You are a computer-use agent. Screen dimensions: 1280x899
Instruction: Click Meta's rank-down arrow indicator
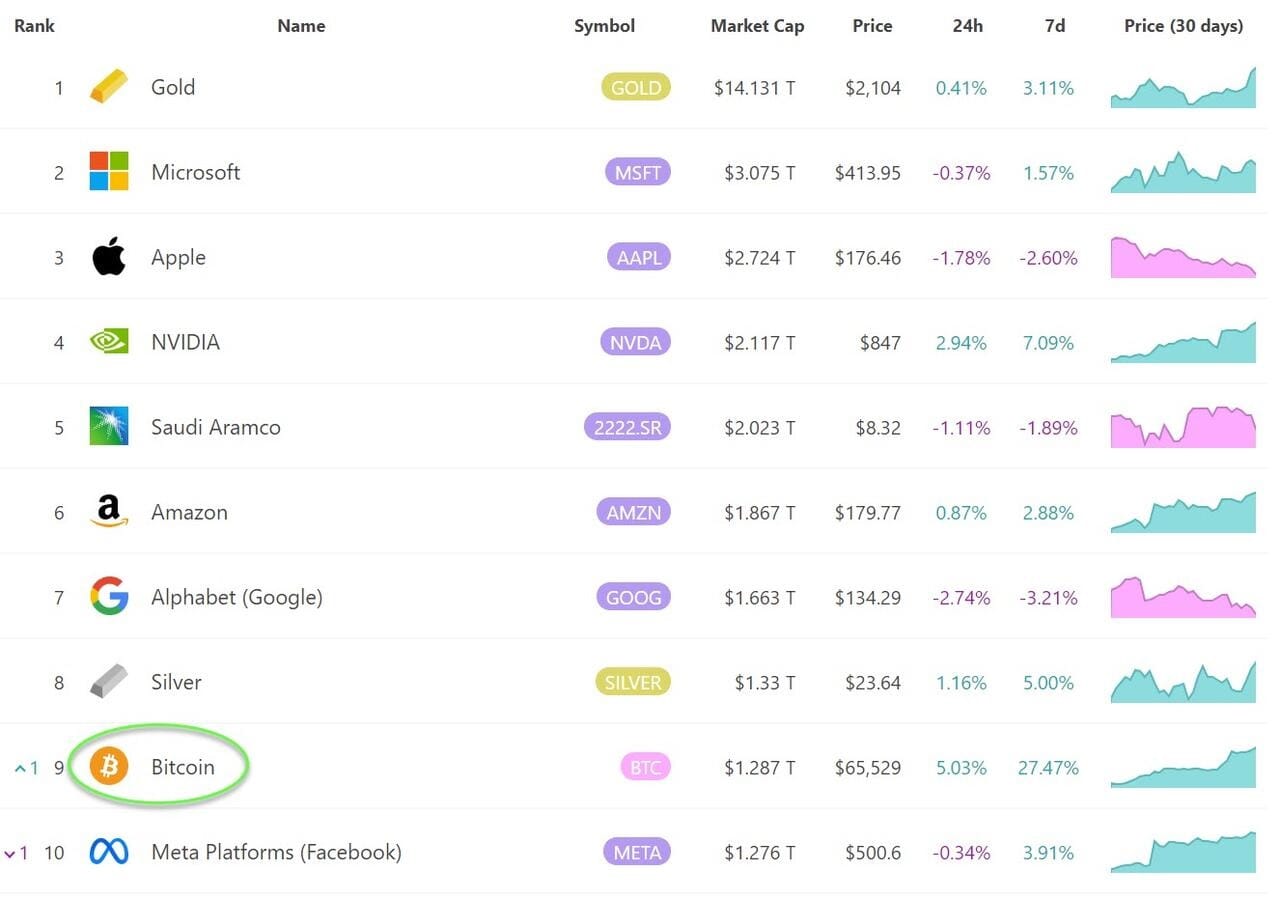16,853
